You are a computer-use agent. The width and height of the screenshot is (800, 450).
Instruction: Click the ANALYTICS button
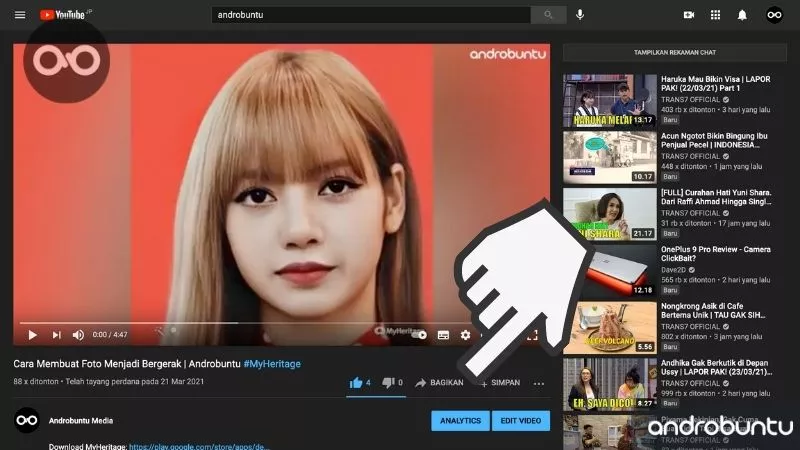click(460, 421)
